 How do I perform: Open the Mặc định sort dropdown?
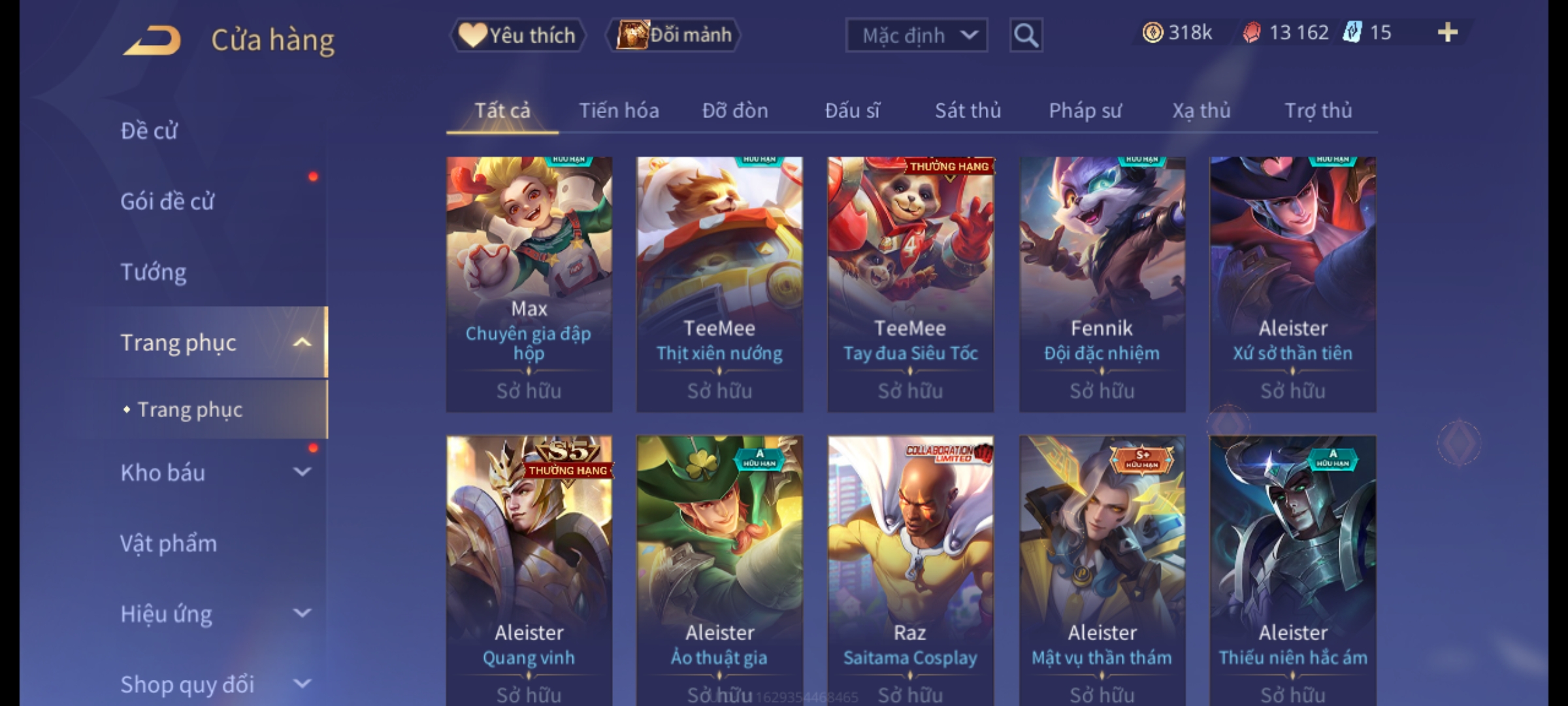pos(917,35)
